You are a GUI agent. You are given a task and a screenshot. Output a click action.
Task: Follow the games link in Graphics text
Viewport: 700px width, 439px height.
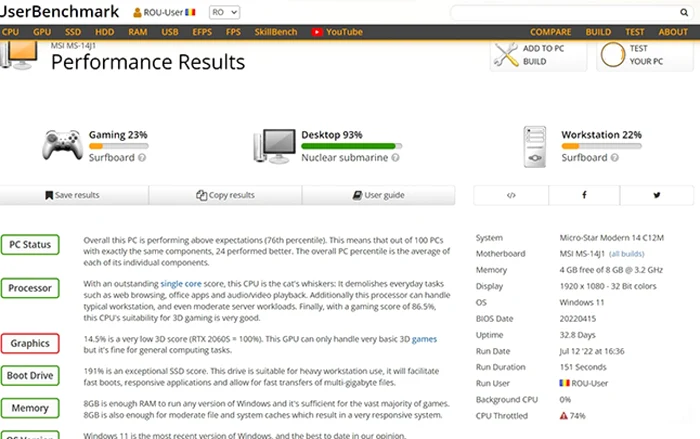click(x=424, y=339)
